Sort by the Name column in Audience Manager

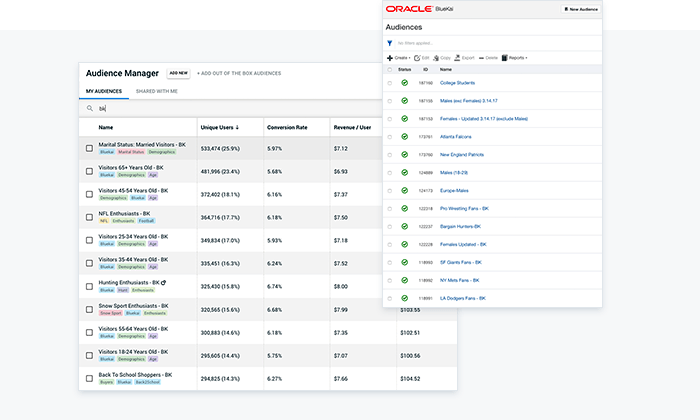[x=106, y=127]
